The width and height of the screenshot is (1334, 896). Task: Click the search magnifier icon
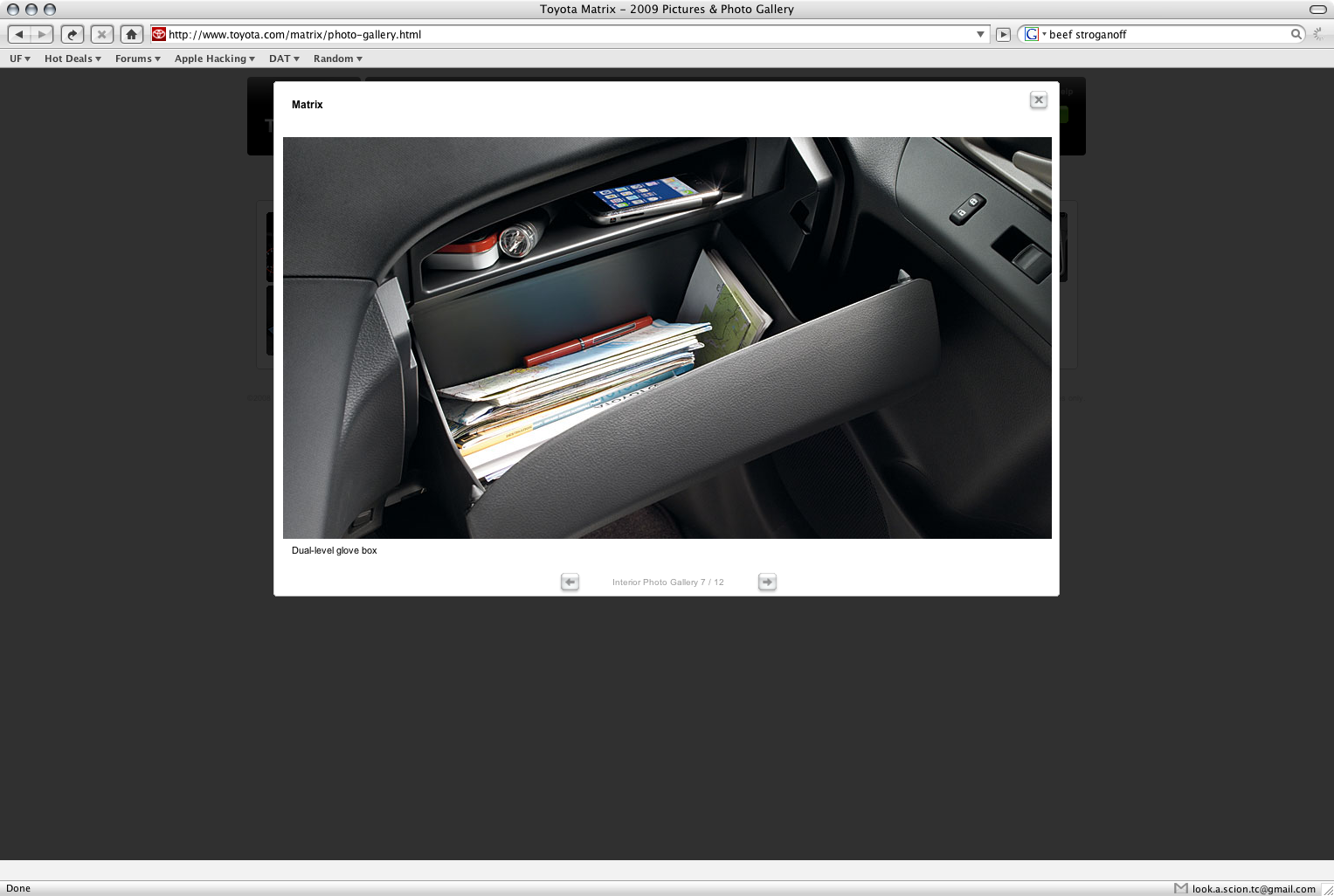pyautogui.click(x=1296, y=34)
